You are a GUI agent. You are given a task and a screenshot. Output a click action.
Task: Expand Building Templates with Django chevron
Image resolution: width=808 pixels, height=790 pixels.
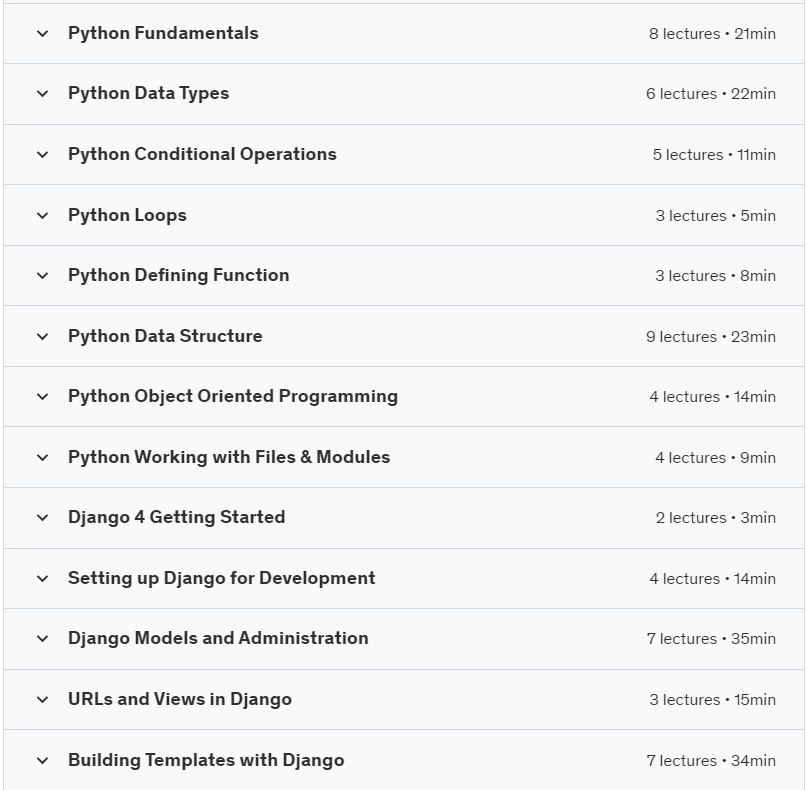click(x=43, y=761)
